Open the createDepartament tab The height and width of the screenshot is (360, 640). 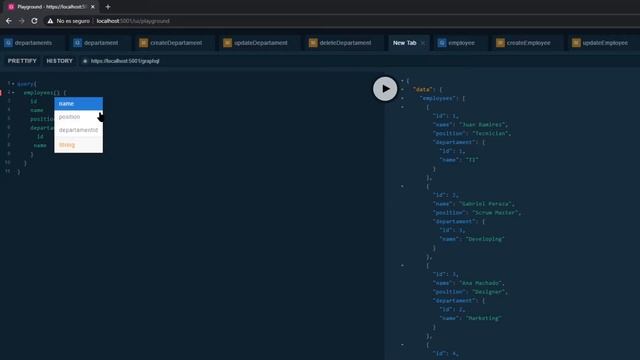point(176,43)
